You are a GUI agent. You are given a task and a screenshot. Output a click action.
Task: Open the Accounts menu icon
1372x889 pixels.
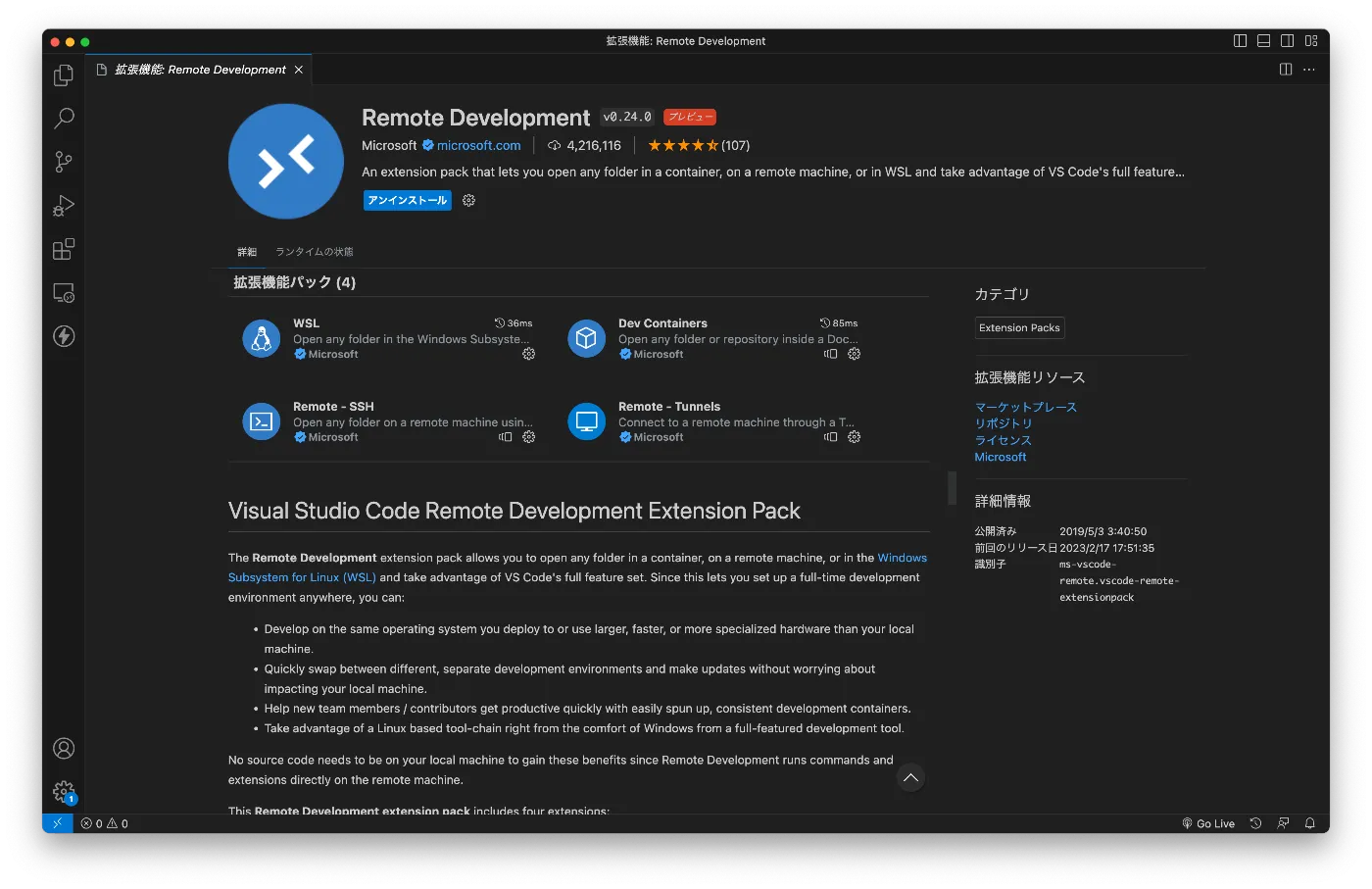pyautogui.click(x=64, y=749)
